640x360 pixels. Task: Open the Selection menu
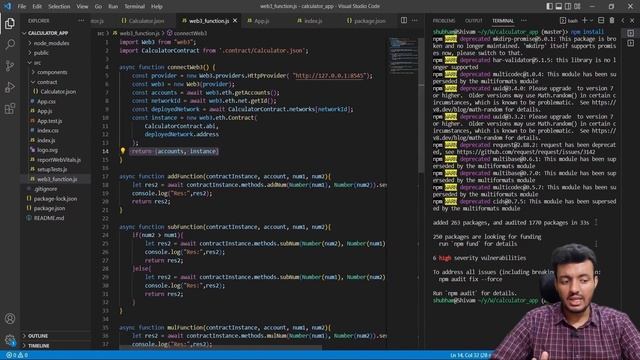(59, 6)
